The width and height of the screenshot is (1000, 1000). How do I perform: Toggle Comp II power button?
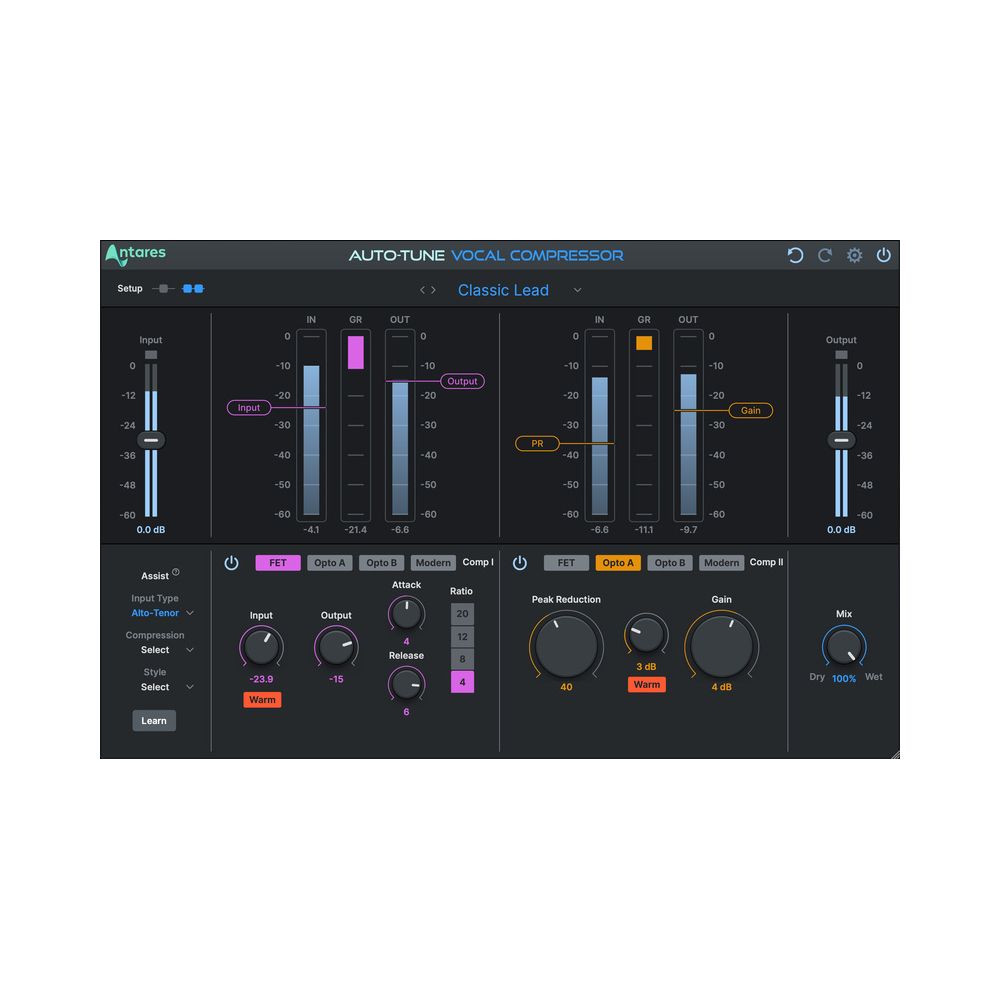520,563
